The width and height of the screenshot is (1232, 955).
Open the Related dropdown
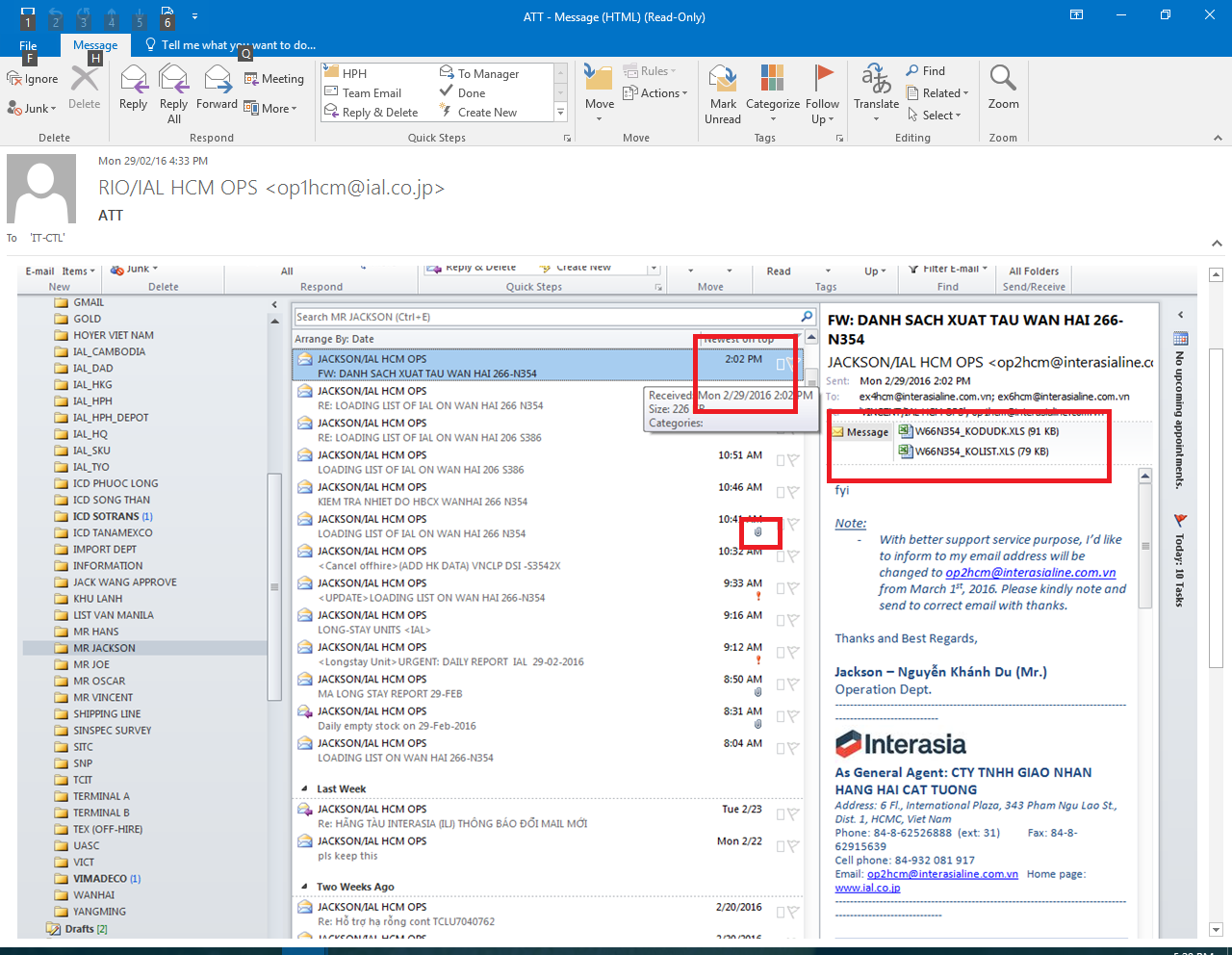(937, 93)
